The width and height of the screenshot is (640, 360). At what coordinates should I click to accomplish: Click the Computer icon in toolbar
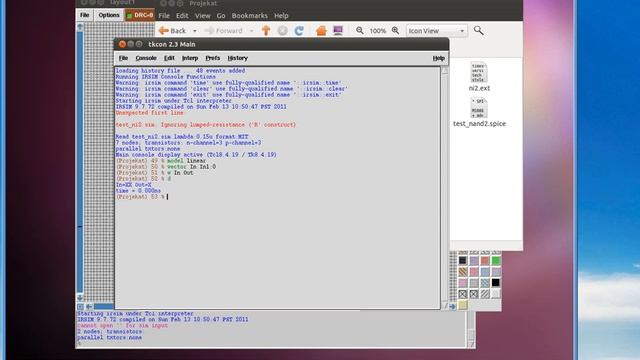[338, 31]
